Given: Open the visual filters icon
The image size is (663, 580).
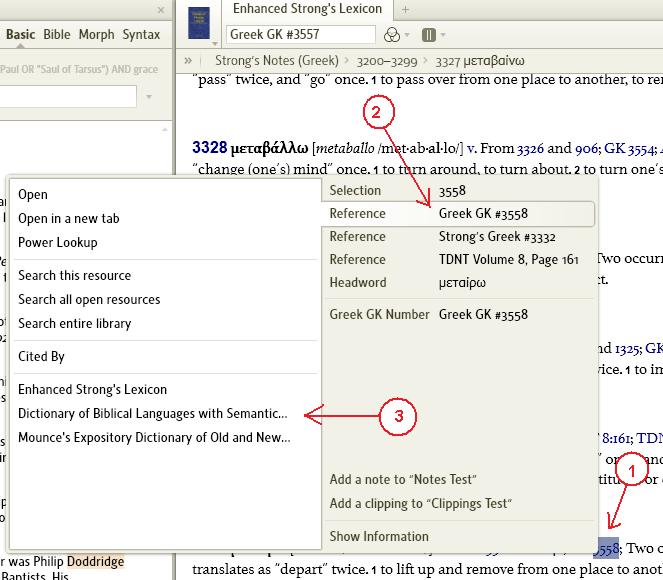Looking at the screenshot, I should [x=392, y=35].
